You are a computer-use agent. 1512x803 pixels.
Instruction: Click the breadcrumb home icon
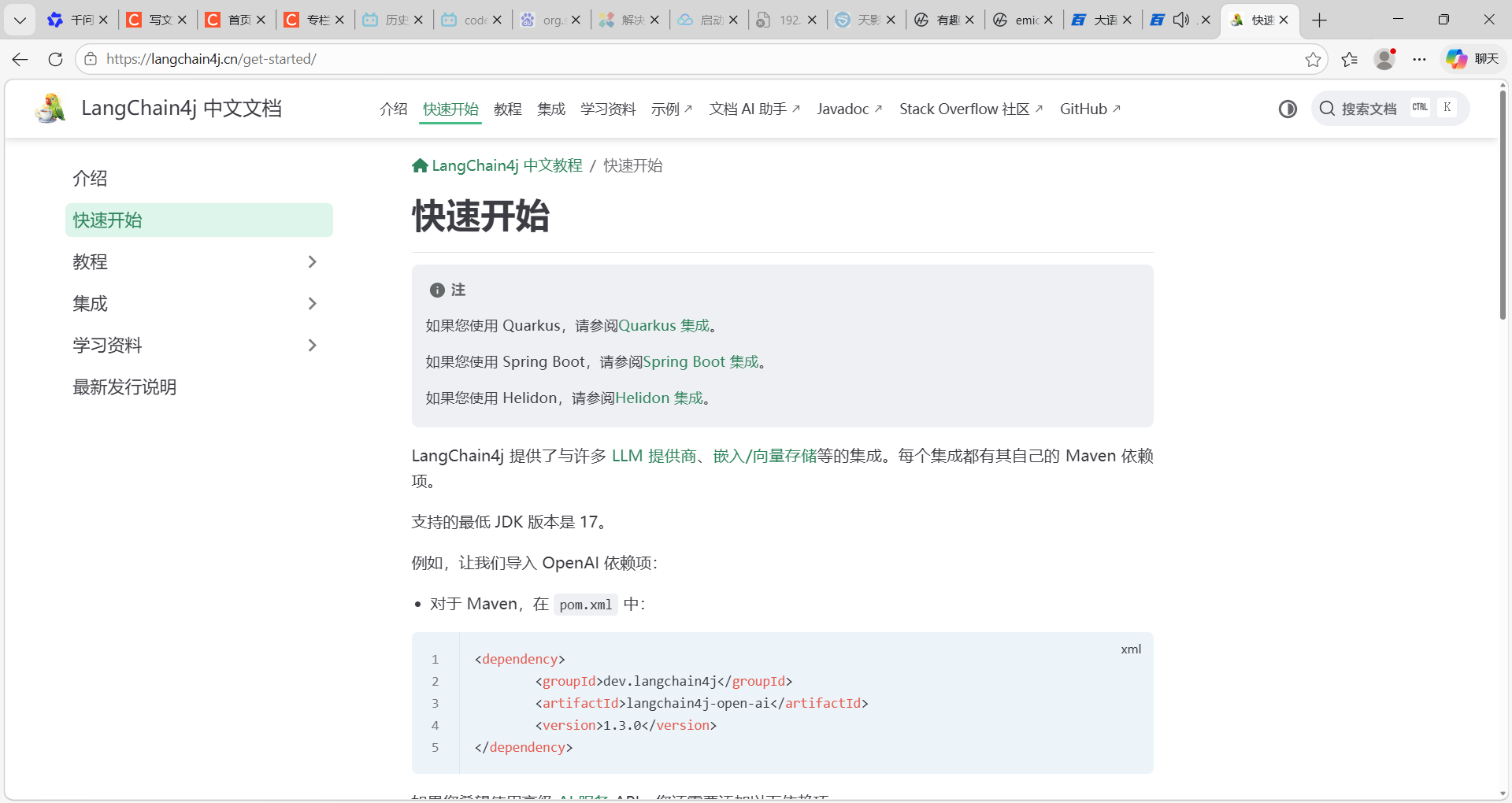(420, 165)
